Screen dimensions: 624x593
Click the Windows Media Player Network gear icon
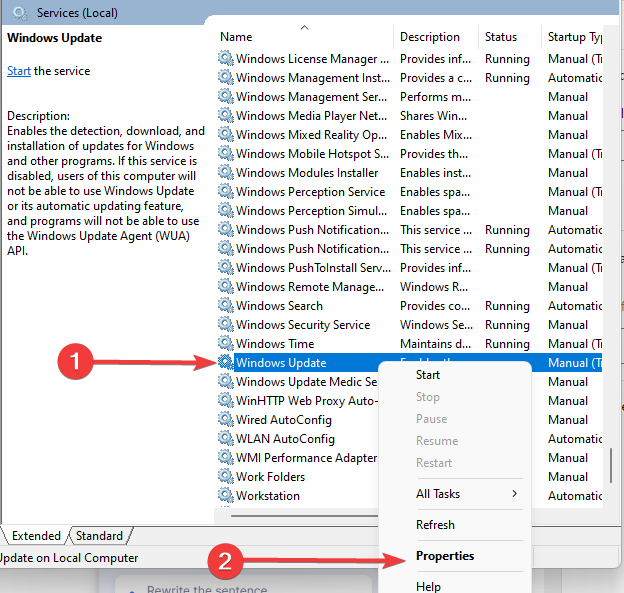[226, 115]
